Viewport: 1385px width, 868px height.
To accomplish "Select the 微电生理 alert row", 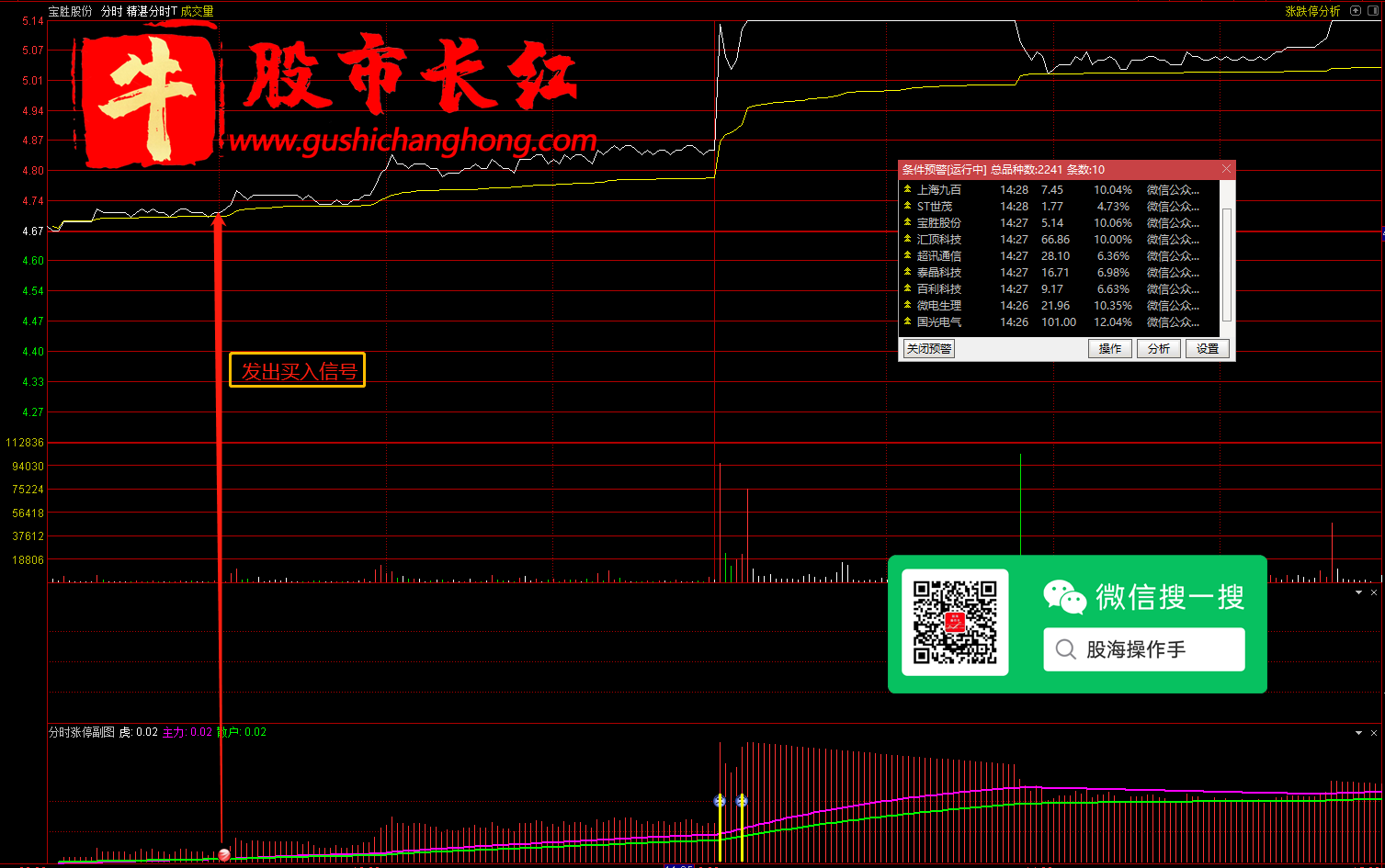I will (x=1061, y=306).
